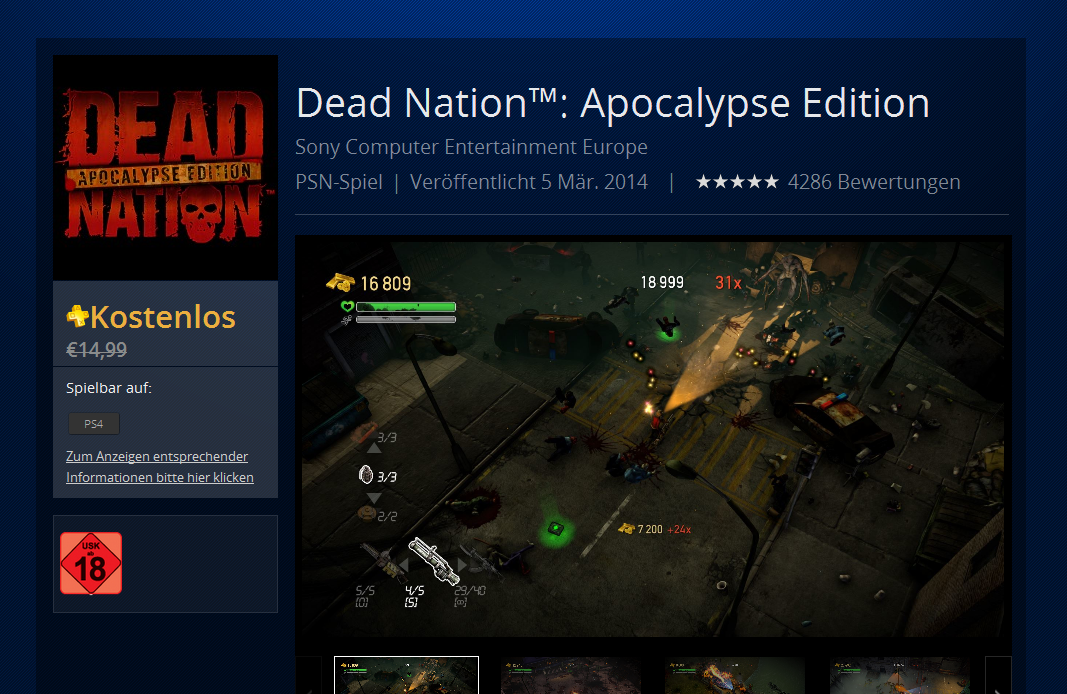Click the large gameplay screenshot
The image size is (1067, 694).
pos(653,439)
